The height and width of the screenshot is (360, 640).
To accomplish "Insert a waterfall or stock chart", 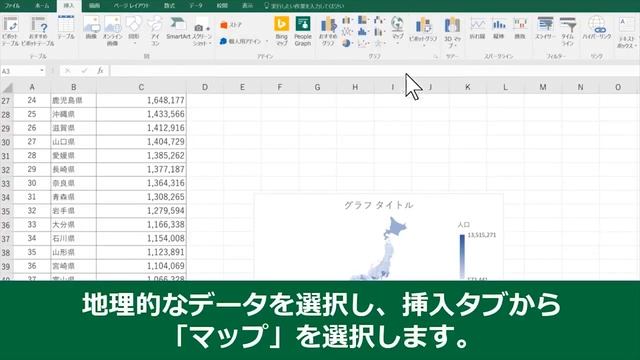I will (379, 20).
